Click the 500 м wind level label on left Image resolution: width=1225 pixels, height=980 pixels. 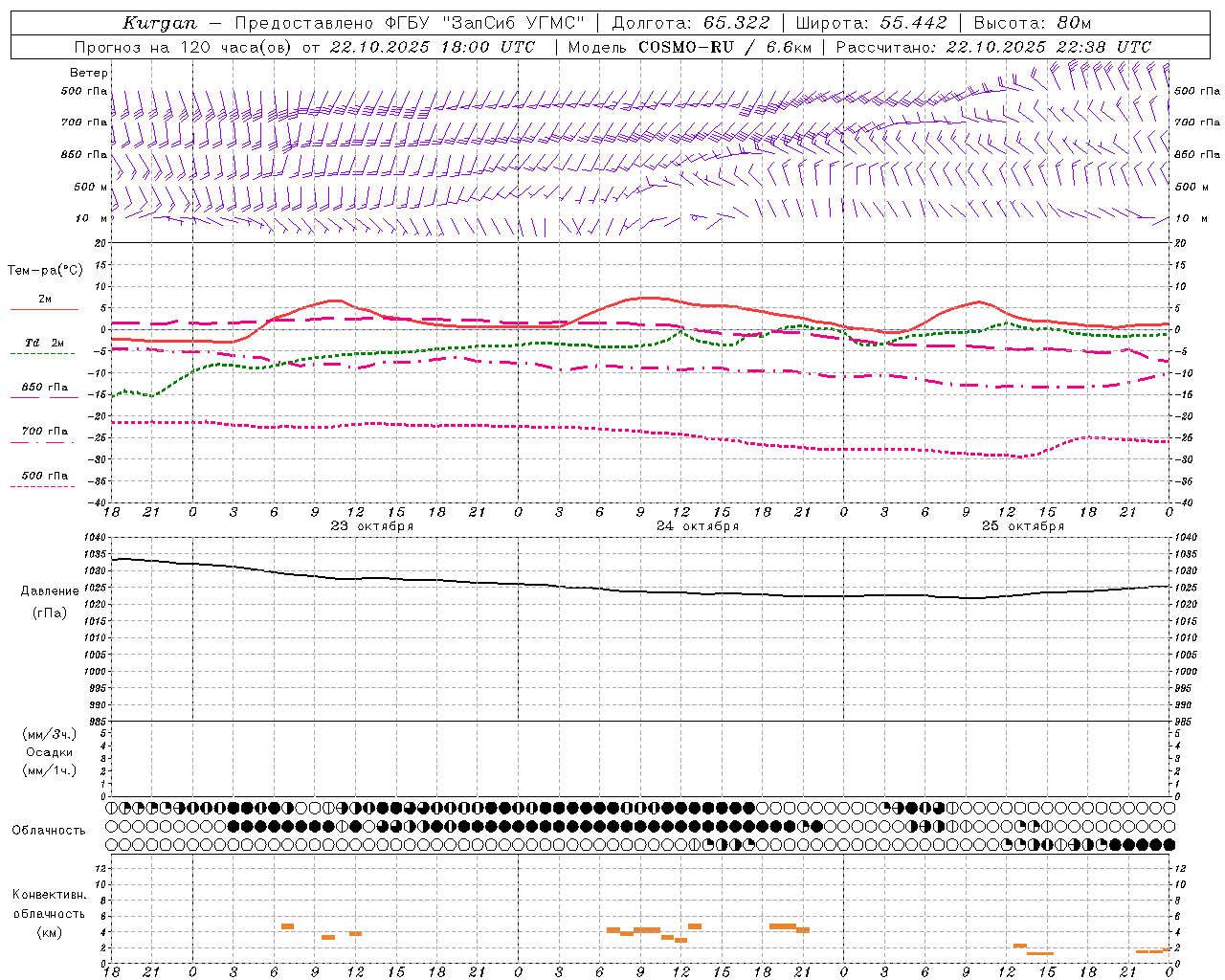click(91, 187)
